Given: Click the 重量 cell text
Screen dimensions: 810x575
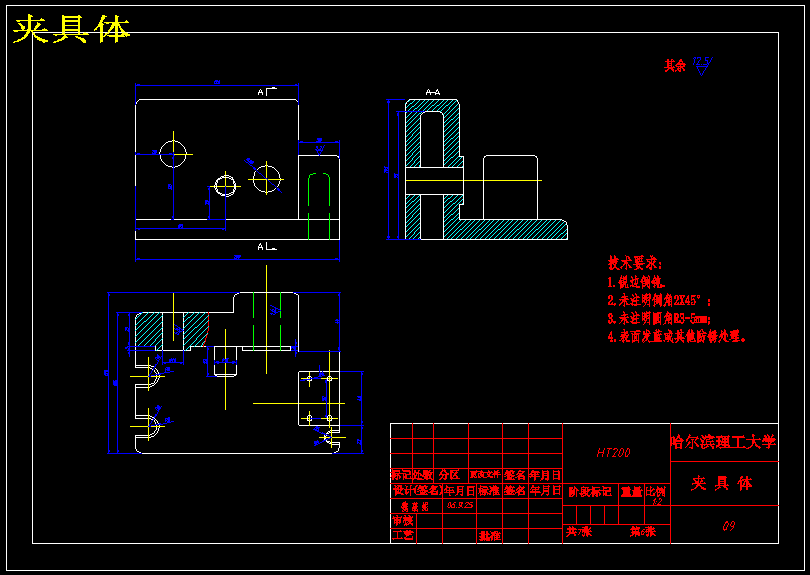Looking at the screenshot, I should point(631,492).
